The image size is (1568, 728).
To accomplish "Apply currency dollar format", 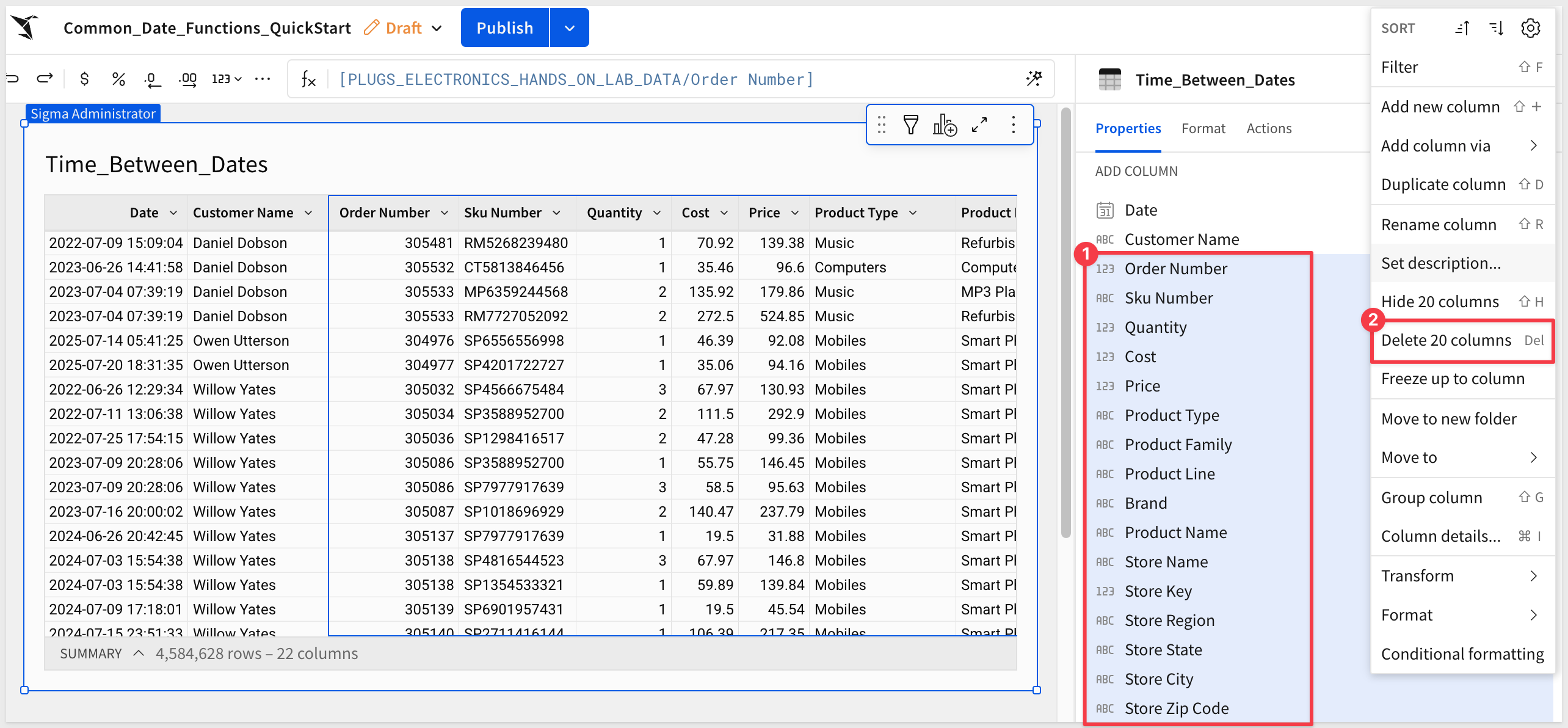I will pyautogui.click(x=84, y=79).
